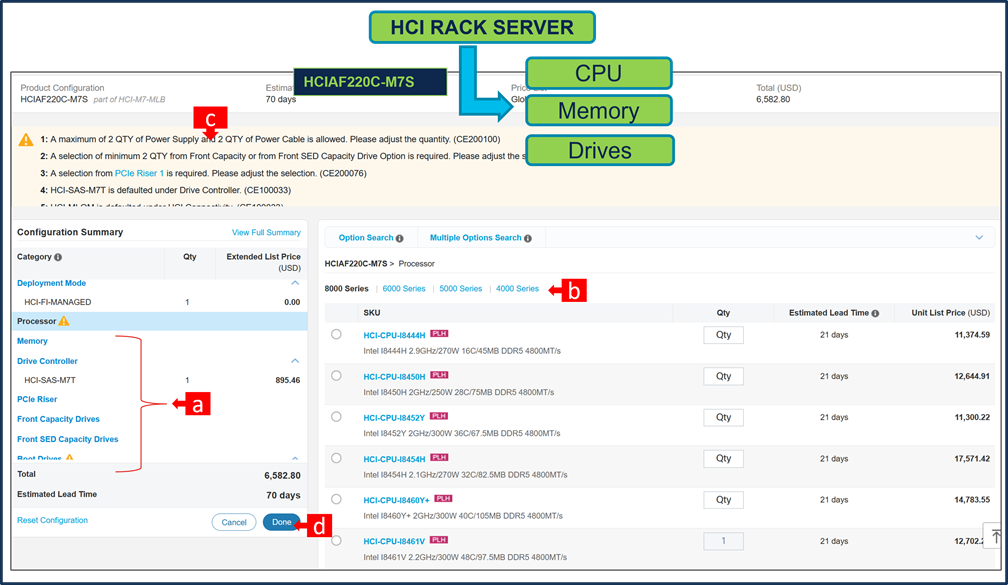Open the HCI-CPU-I8461V SKU link

394,541
